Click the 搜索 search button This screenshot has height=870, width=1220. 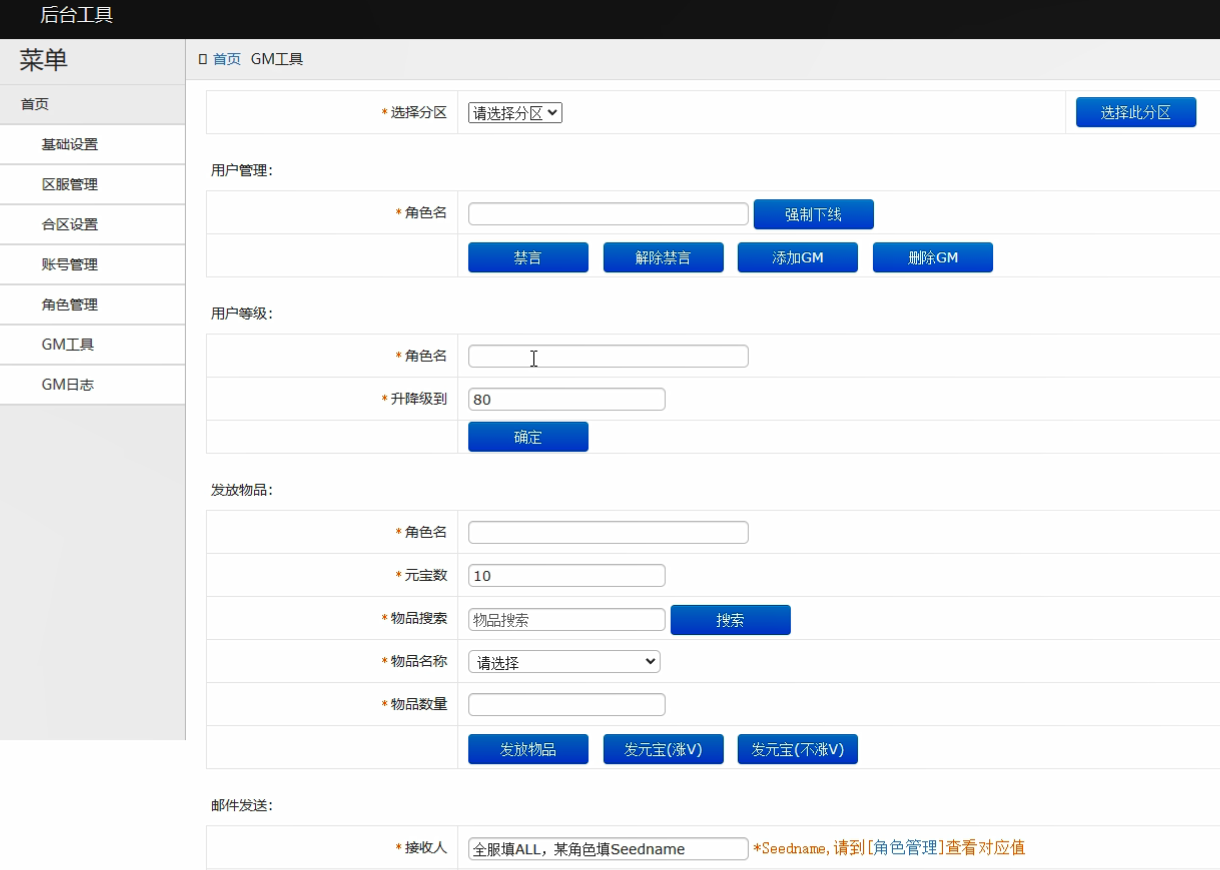point(730,620)
